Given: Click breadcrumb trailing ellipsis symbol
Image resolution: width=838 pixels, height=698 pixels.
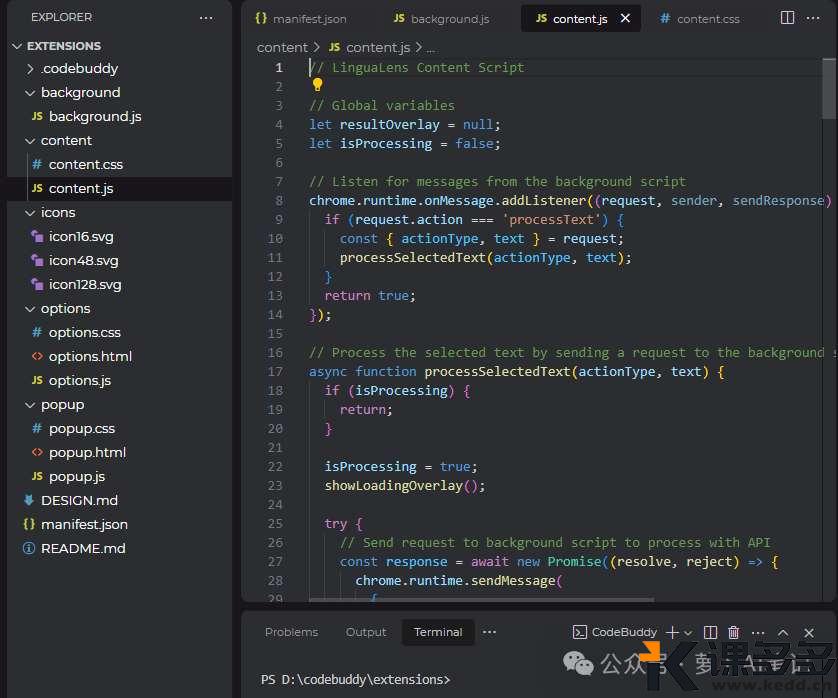Looking at the screenshot, I should [x=431, y=49].
